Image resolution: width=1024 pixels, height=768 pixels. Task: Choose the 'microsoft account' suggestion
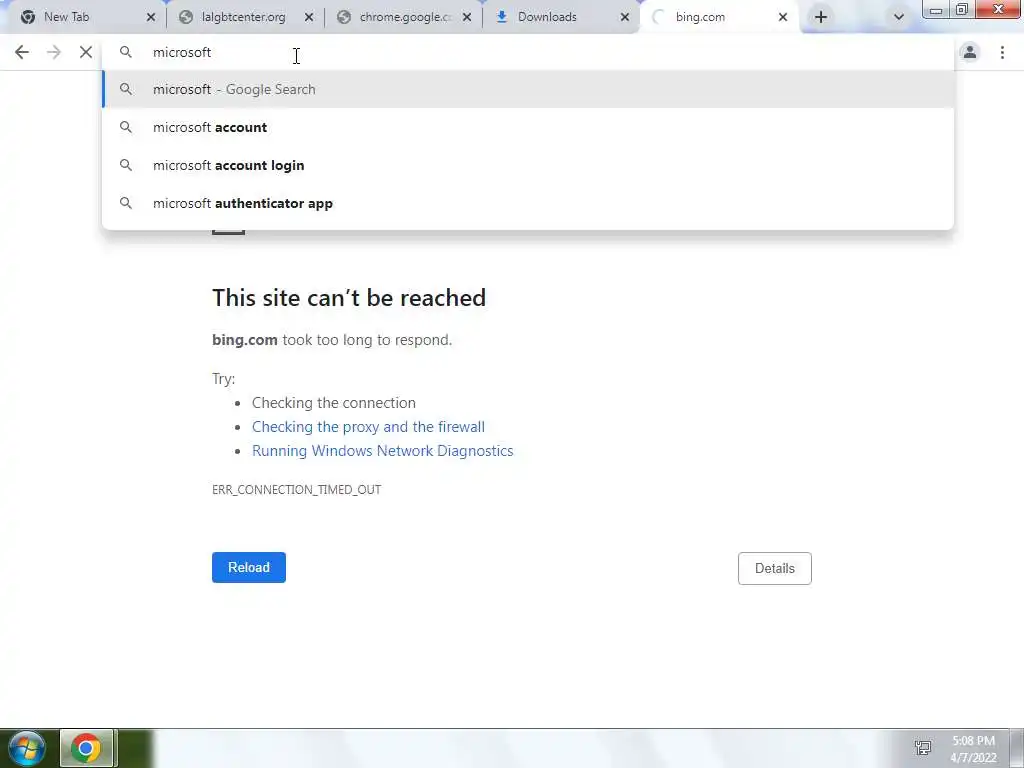pyautogui.click(x=528, y=127)
